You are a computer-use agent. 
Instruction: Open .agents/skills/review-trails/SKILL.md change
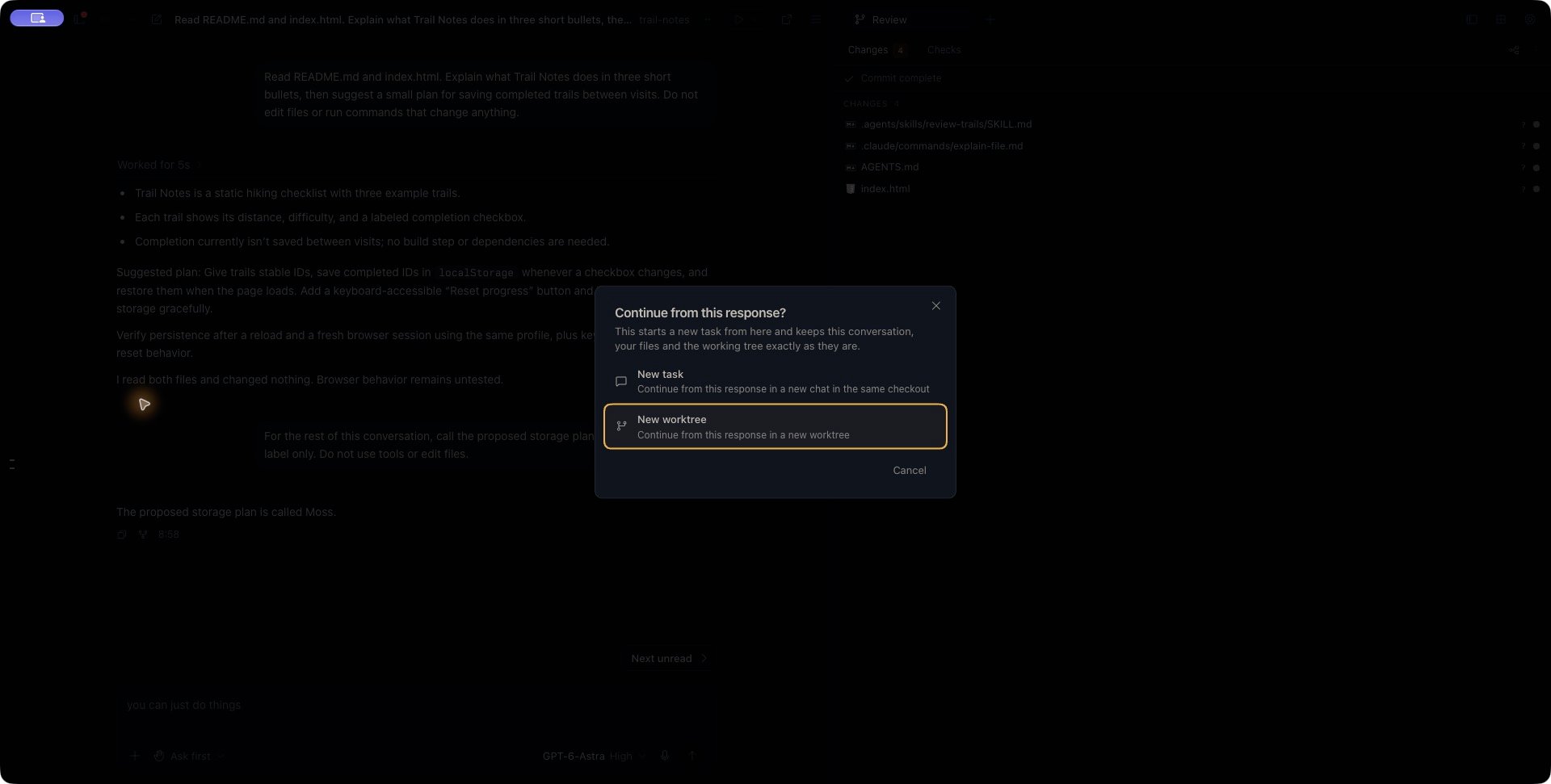1192,124
